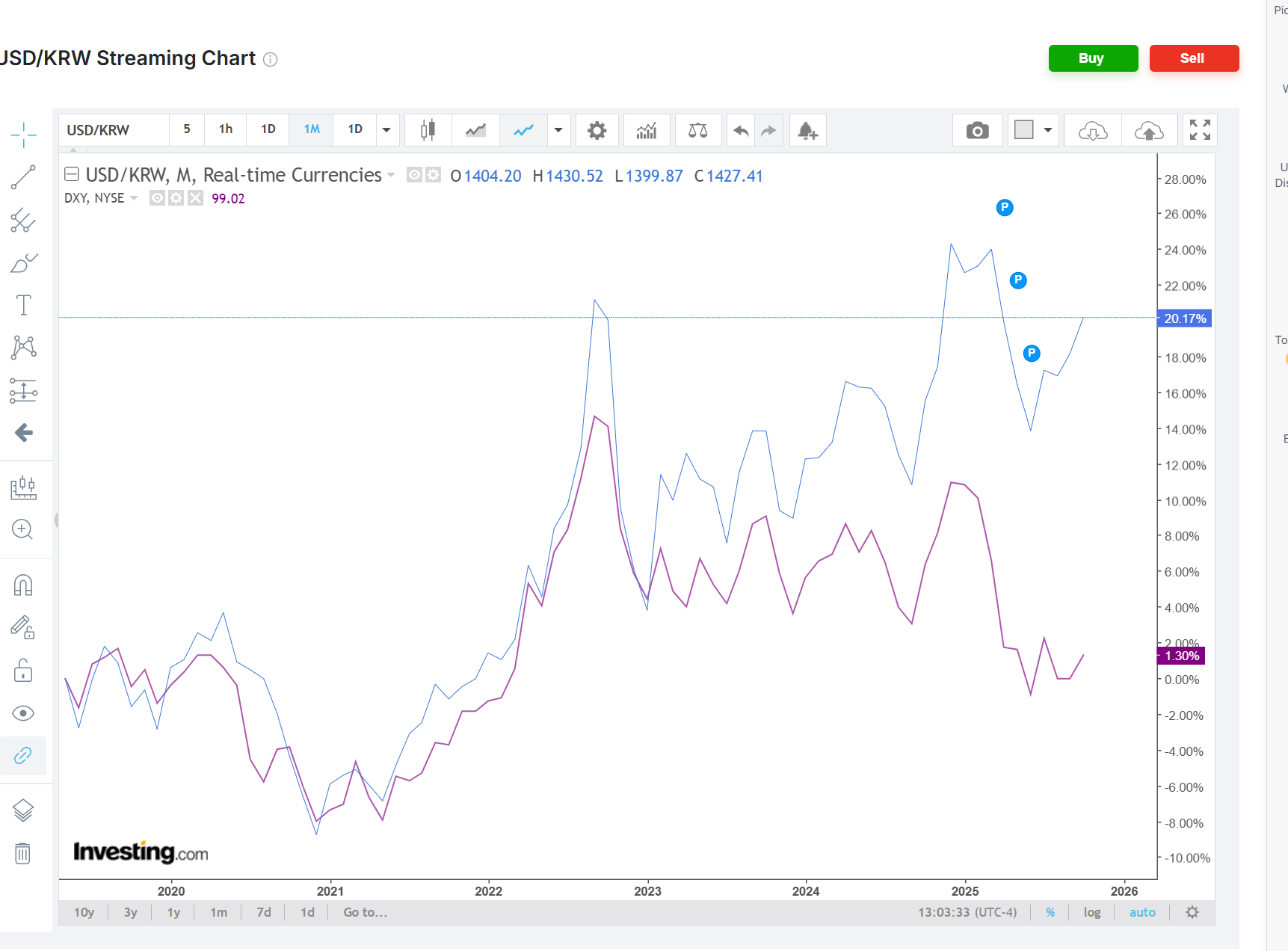
Task: Add alert using the bell icon
Action: (x=807, y=131)
